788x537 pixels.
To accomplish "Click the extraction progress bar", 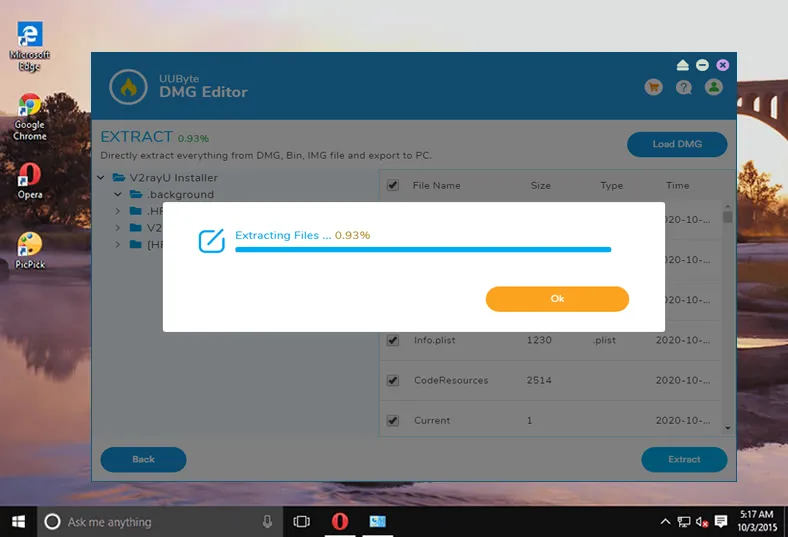I will [x=423, y=249].
